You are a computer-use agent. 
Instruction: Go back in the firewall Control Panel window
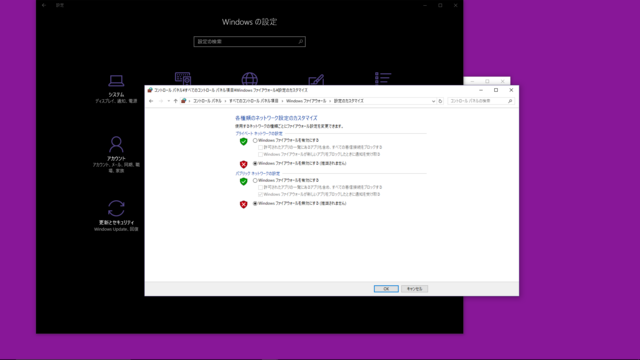pos(151,101)
